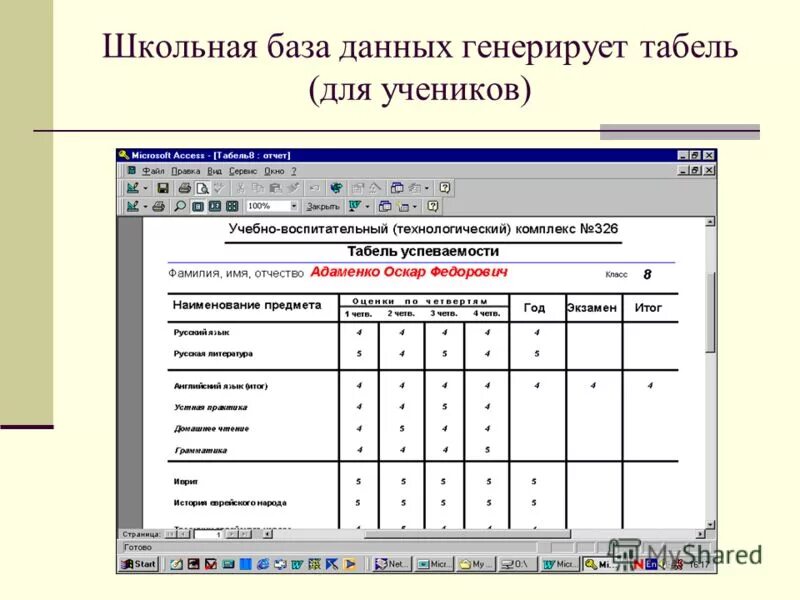The width and height of the screenshot is (800, 600).
Task: Open the Файл menu
Action: [153, 171]
